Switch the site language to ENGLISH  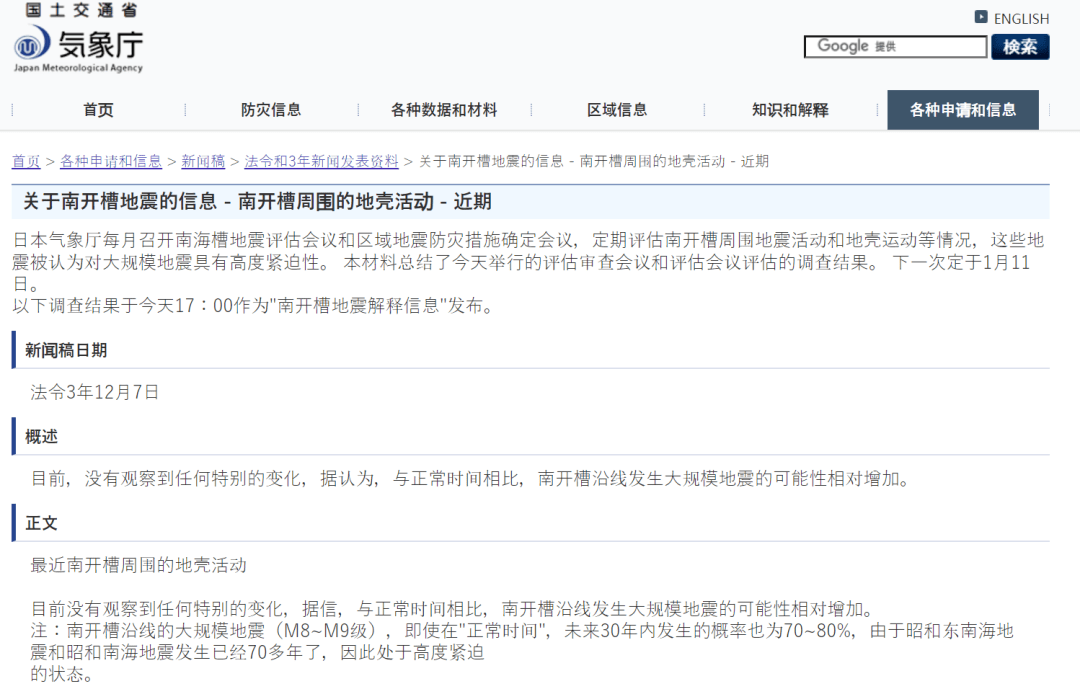pos(1021,18)
